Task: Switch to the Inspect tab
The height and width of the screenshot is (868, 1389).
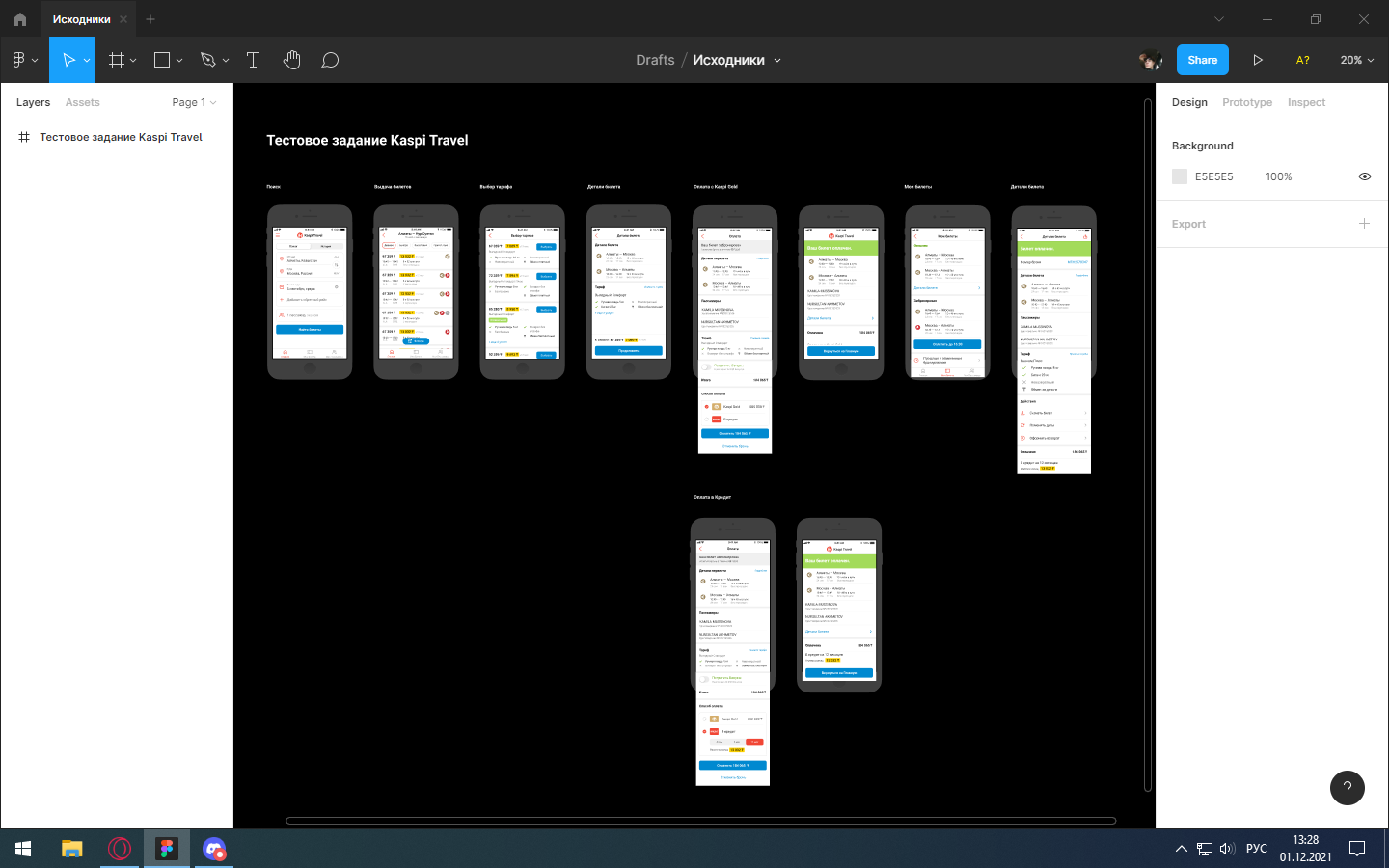Action: click(x=1306, y=102)
